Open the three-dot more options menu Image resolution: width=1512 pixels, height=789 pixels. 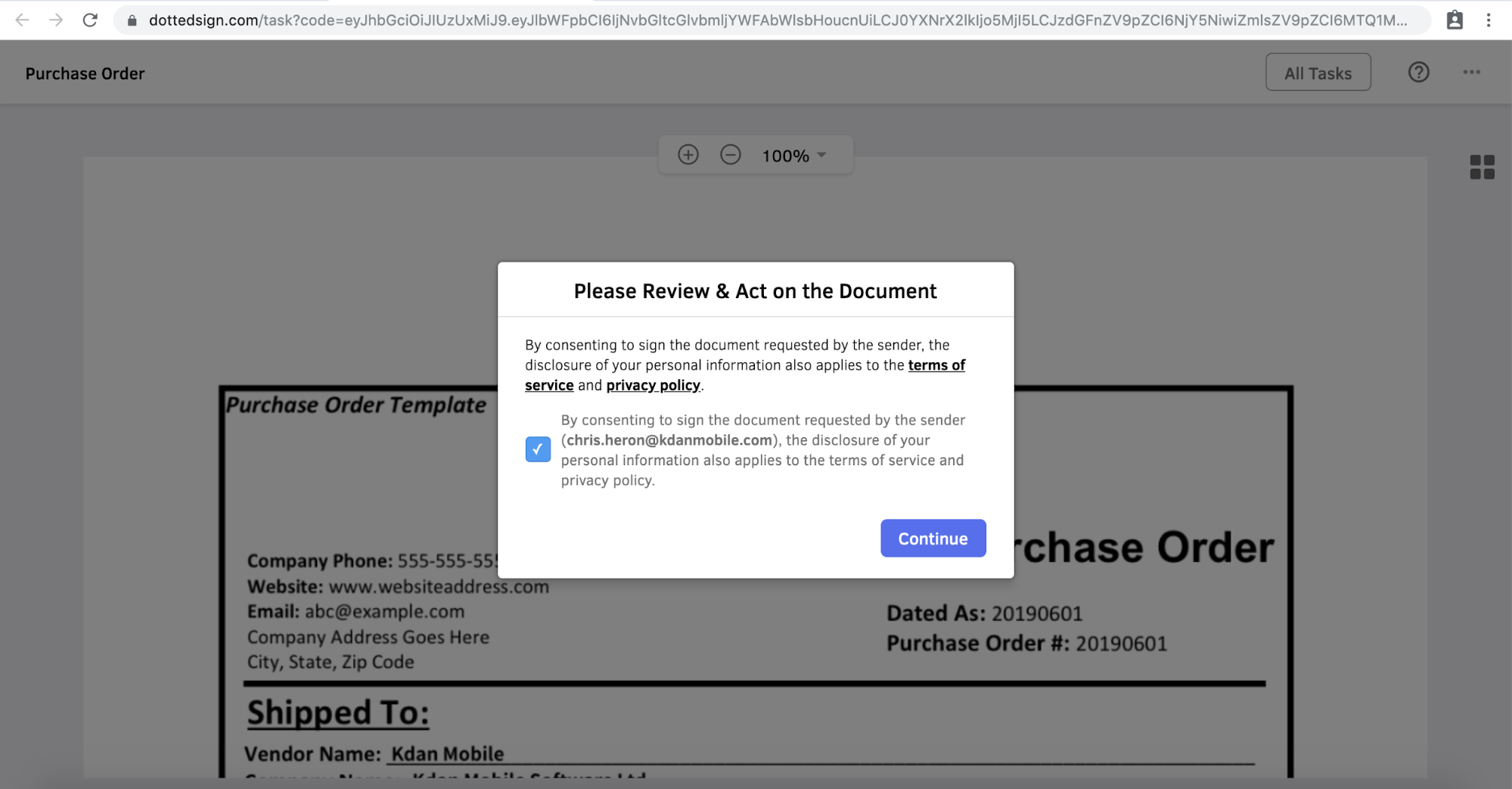(x=1471, y=73)
